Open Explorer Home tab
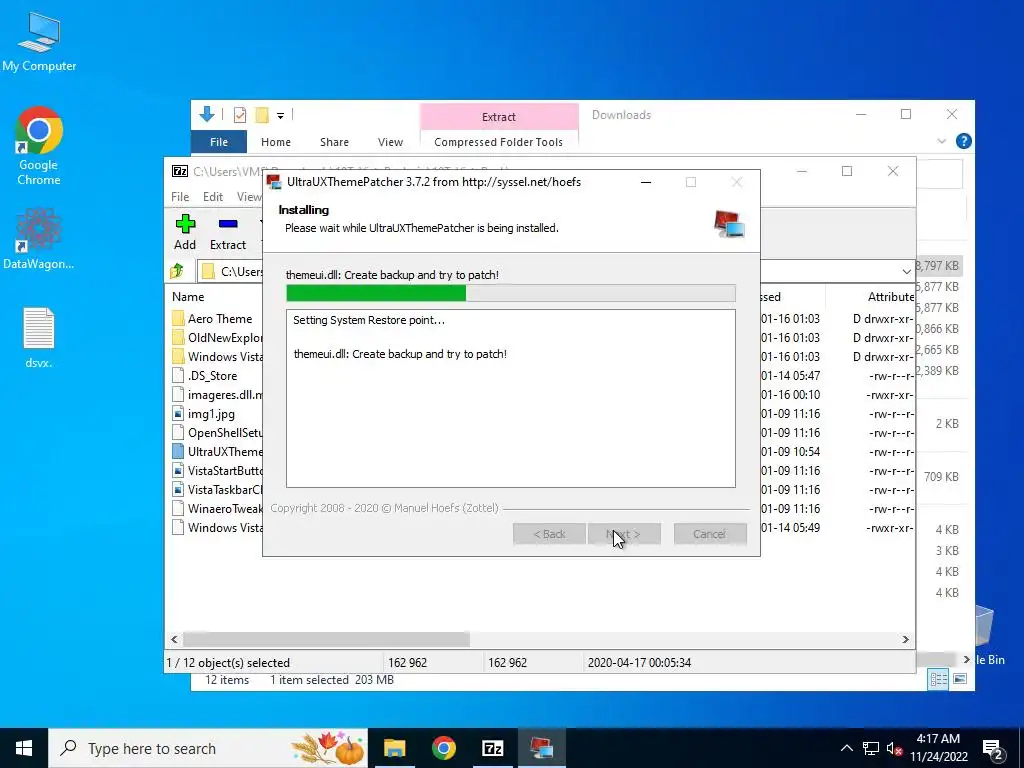This screenshot has height=768, width=1024. (276, 142)
